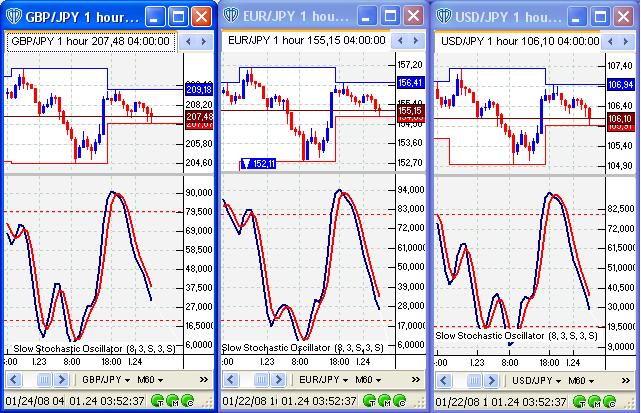Click next tab arrow in EUR/JPY window
641x413 pixels.
(415, 40)
